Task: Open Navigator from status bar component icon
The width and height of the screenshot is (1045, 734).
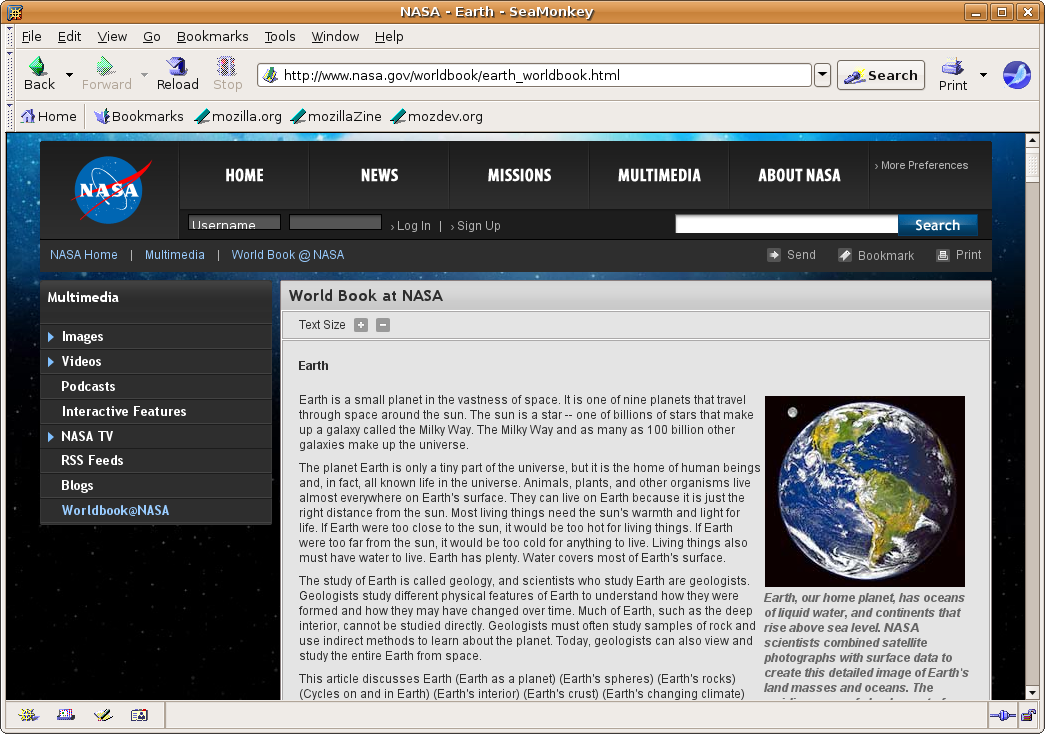Action: 28,715
